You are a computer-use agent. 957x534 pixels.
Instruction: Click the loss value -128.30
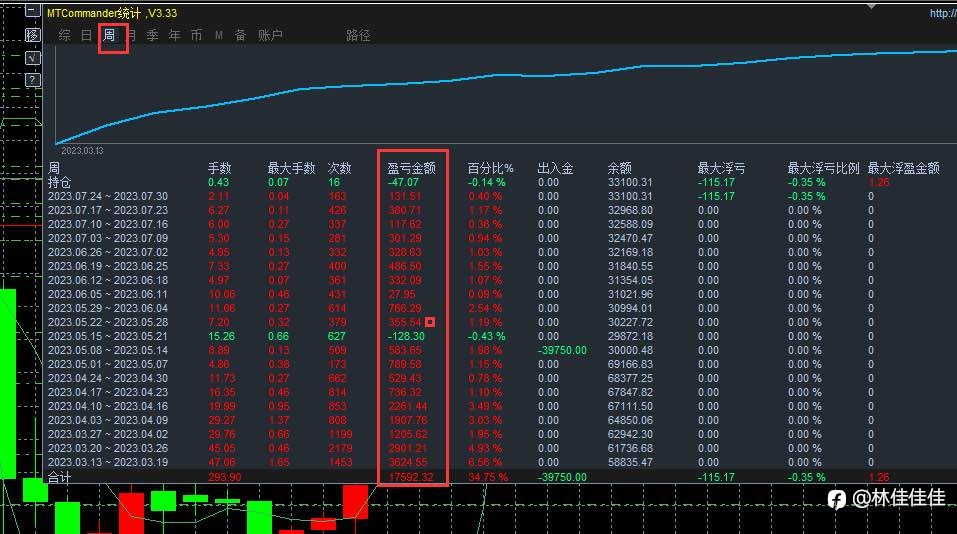click(x=406, y=336)
